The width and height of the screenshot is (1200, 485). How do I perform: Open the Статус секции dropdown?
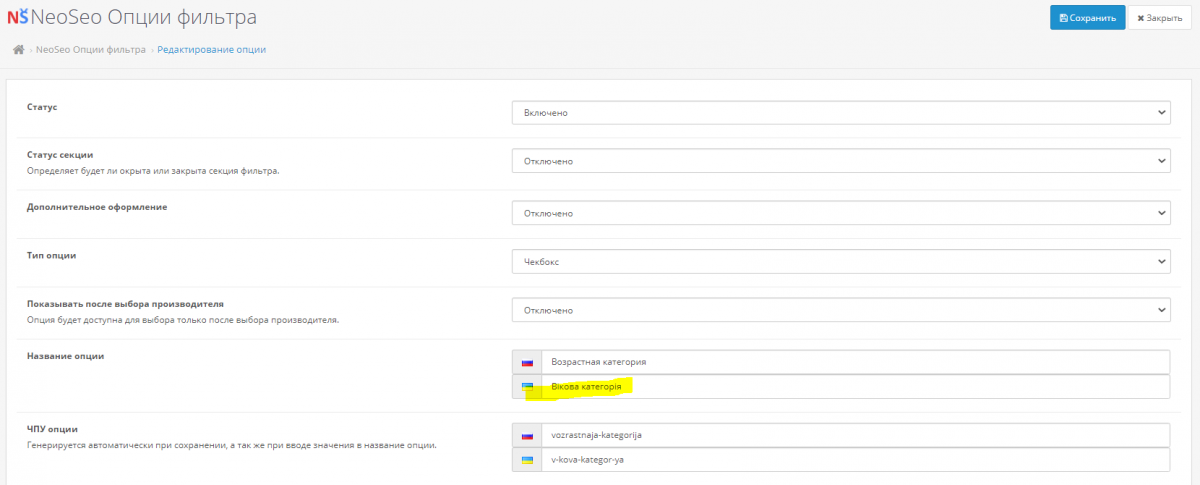click(841, 161)
